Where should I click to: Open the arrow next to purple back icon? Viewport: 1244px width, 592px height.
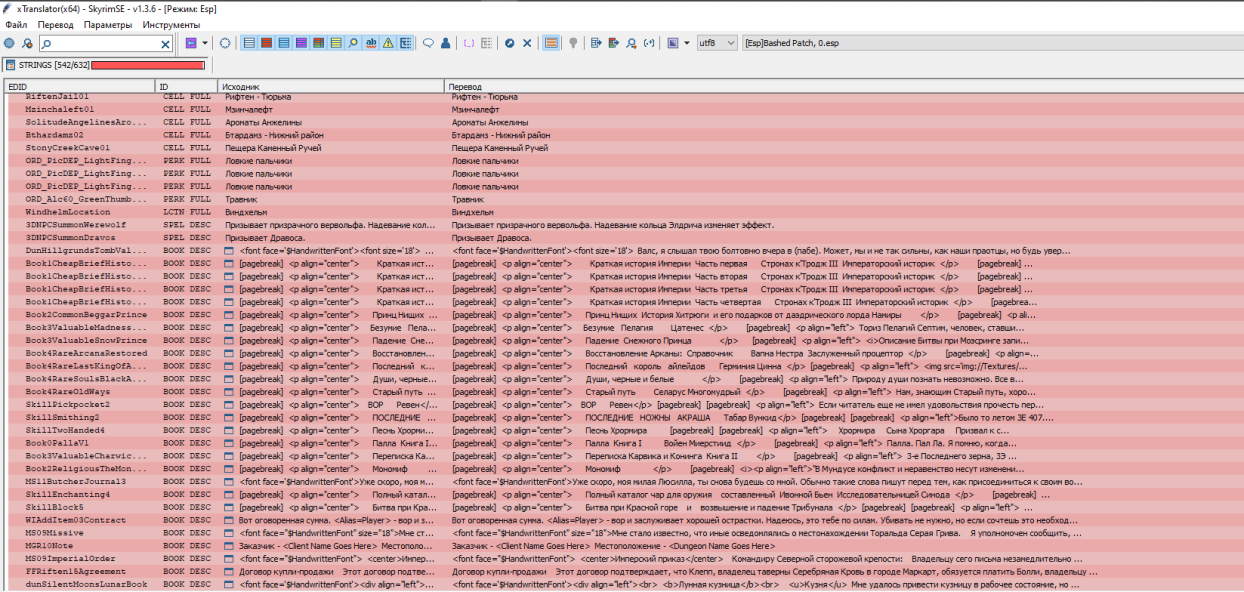tap(205, 43)
